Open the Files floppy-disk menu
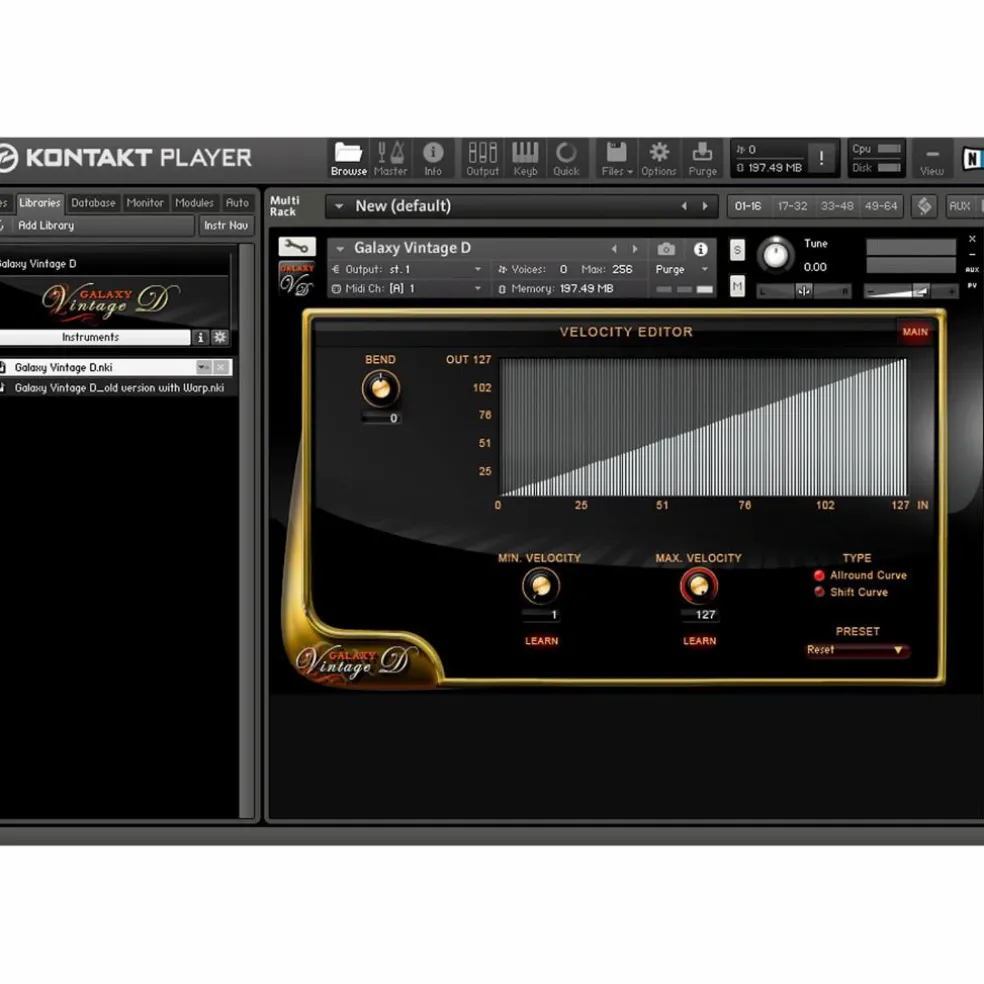 point(616,158)
